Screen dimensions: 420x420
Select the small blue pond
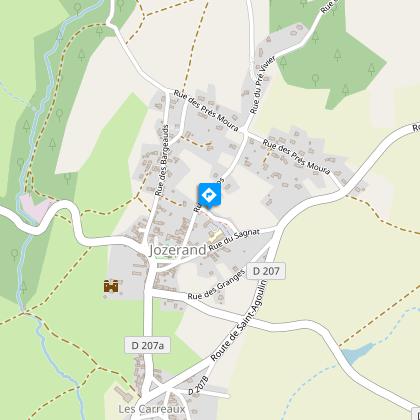click(358, 353)
